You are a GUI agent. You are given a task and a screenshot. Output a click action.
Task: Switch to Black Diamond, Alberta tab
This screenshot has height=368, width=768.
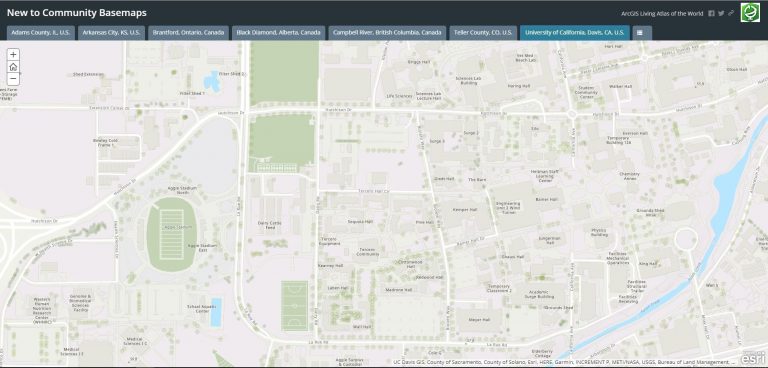pos(279,33)
